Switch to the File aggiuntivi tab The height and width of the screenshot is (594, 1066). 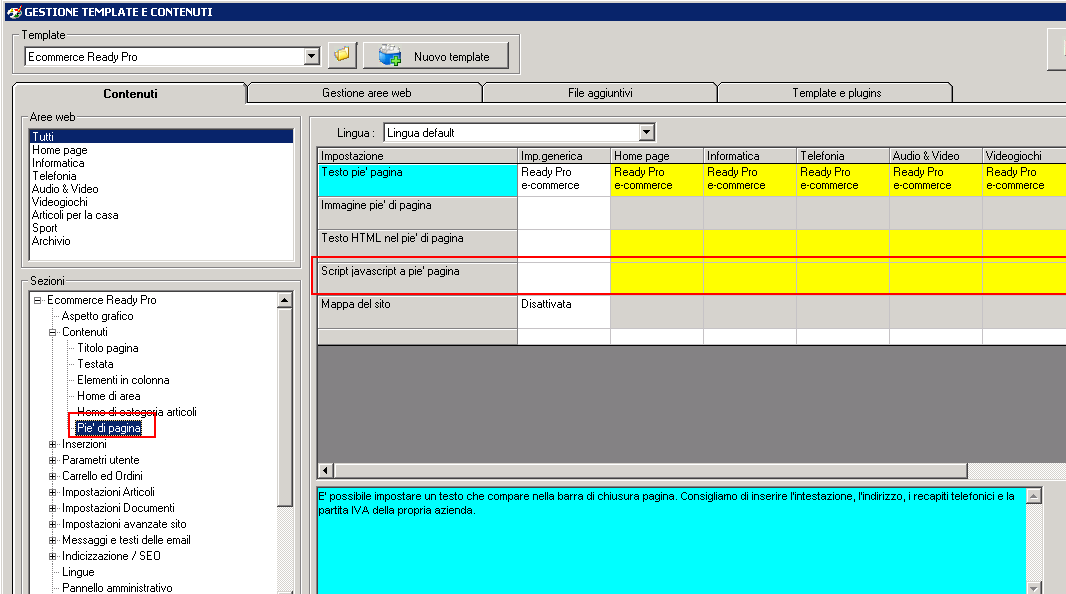pos(600,92)
